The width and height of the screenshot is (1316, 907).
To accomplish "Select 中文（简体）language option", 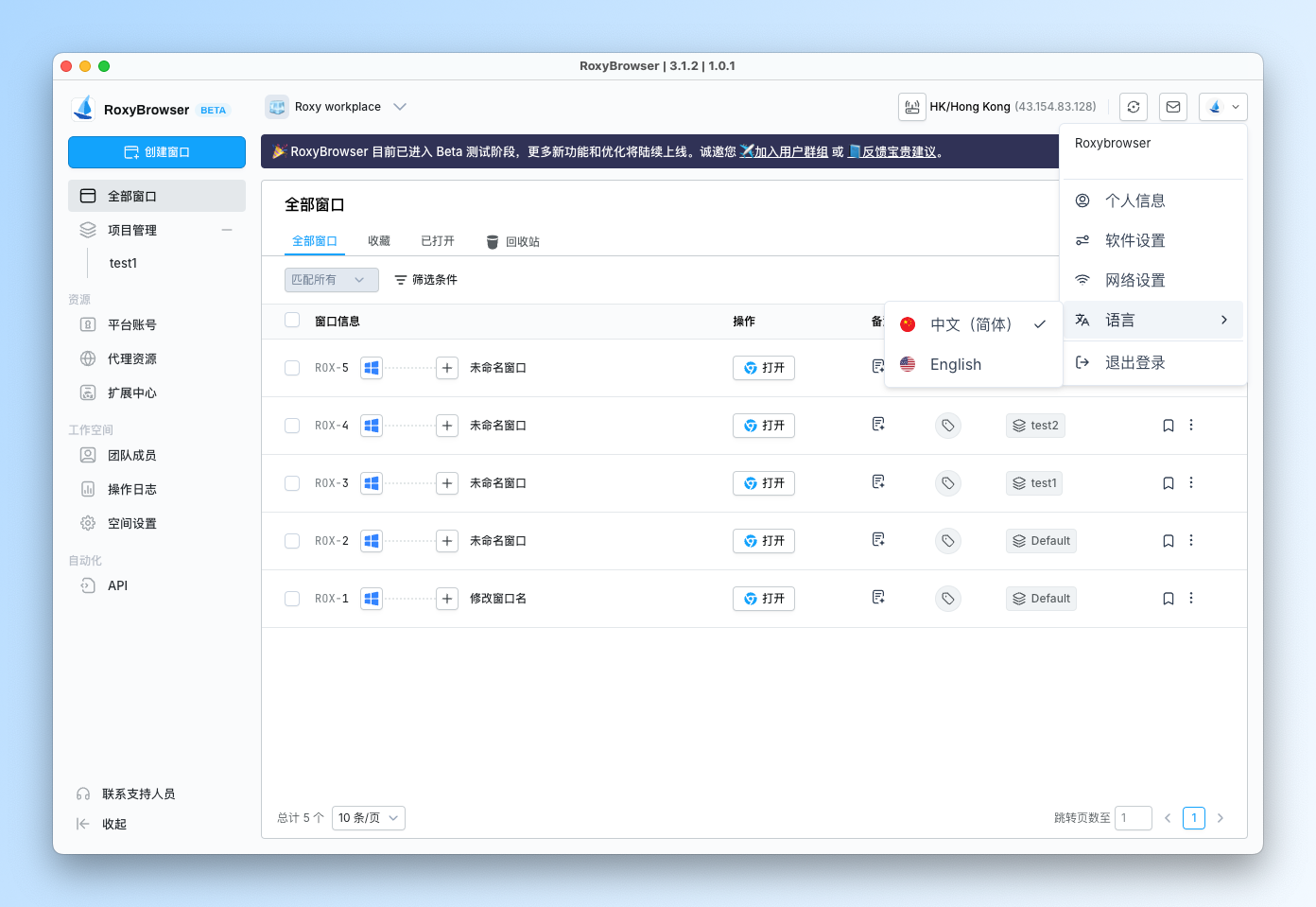I will (x=974, y=324).
